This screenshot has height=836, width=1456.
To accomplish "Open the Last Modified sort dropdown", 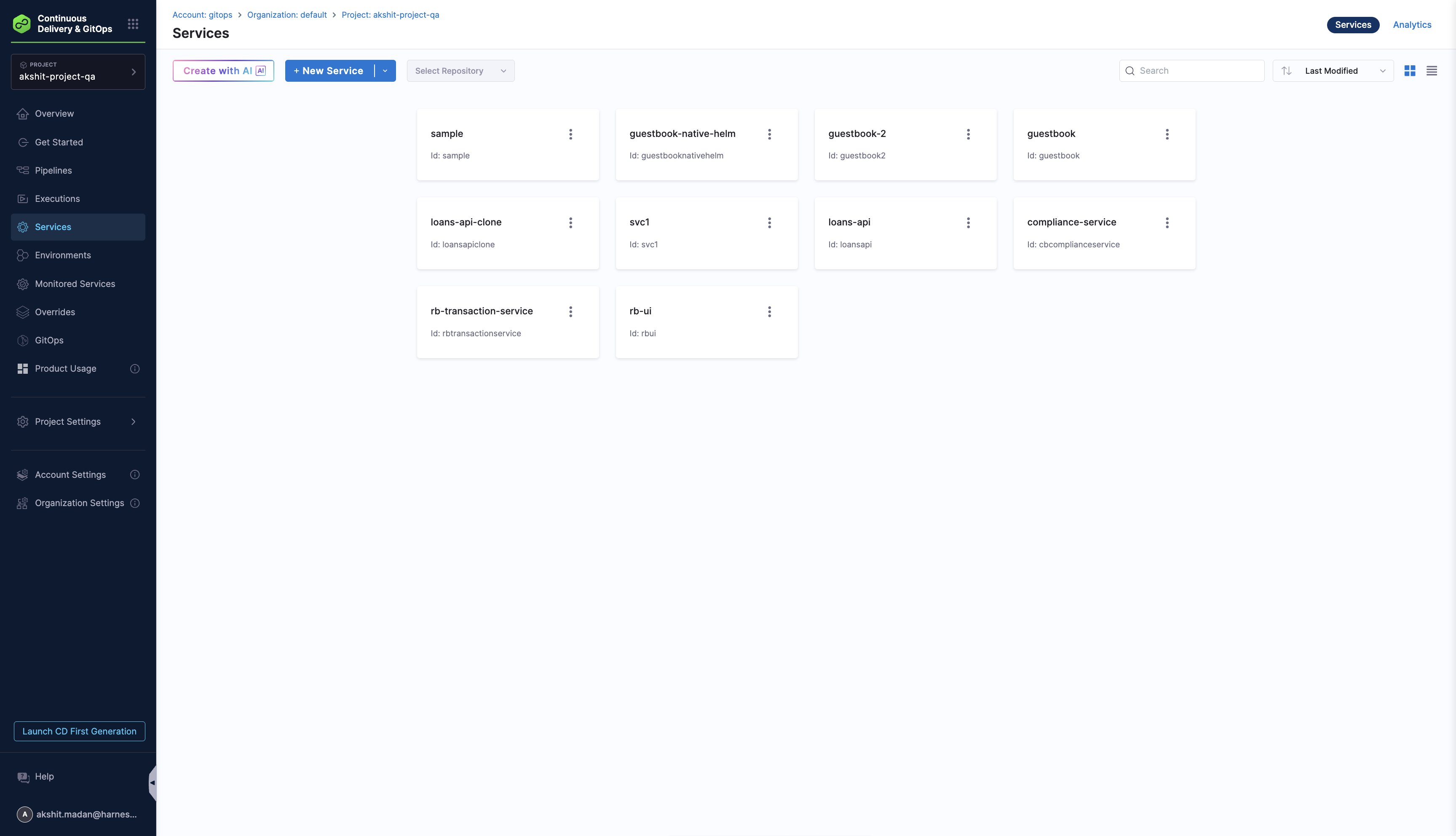I will [x=1342, y=71].
